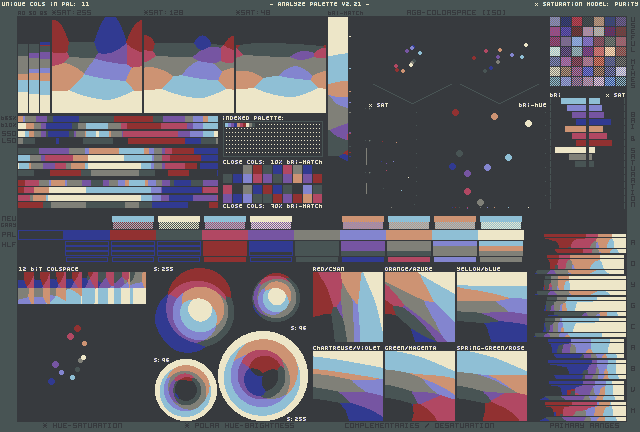Pick the light blue swatch in PAL row
This screenshot has width=640, height=432.
(x=455, y=235)
